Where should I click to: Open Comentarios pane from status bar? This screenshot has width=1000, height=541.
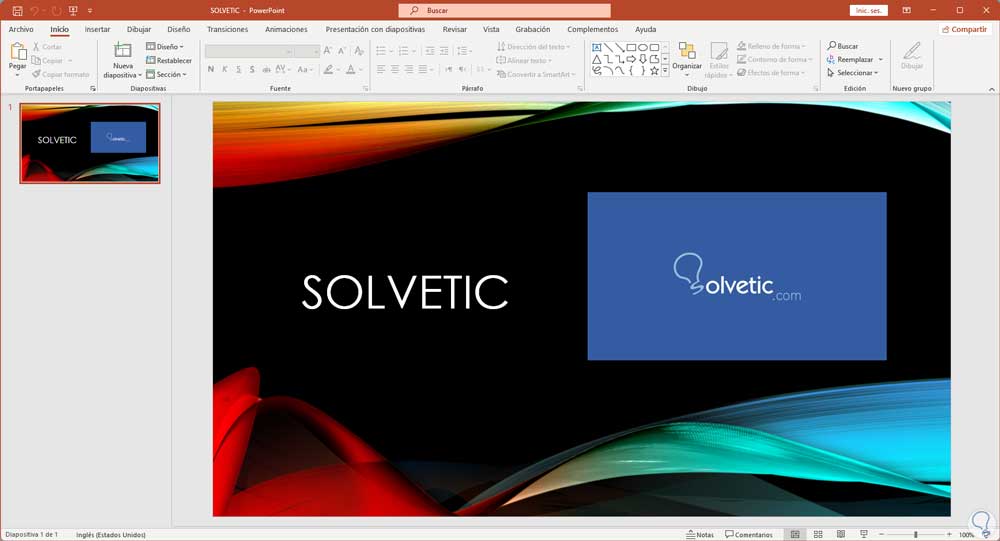pyautogui.click(x=749, y=535)
